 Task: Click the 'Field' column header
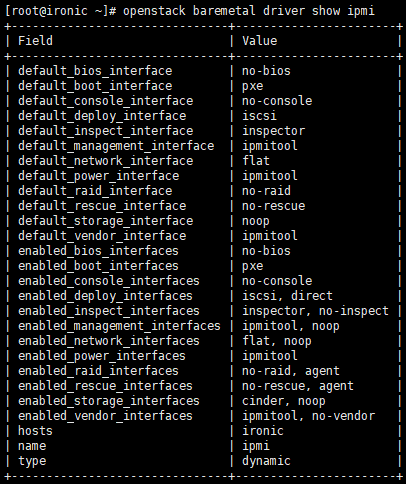click(x=35, y=41)
